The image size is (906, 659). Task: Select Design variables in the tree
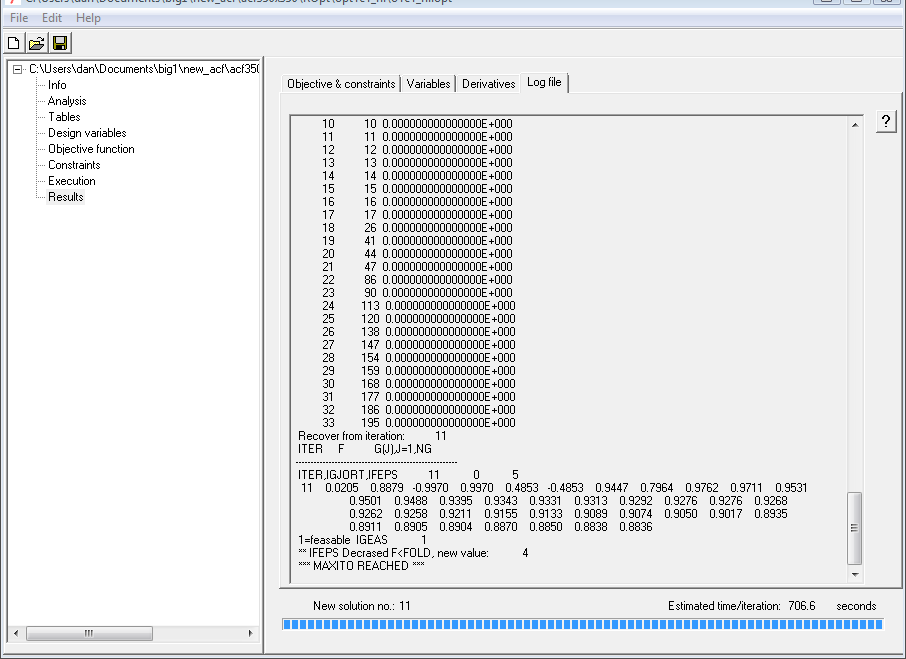(87, 133)
